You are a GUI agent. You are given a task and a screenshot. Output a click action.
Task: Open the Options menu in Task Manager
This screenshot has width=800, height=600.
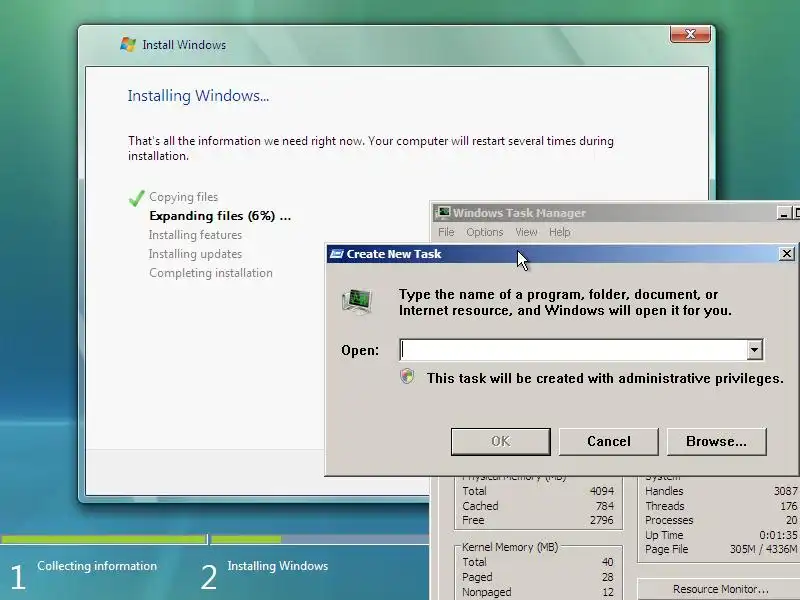[x=485, y=232]
